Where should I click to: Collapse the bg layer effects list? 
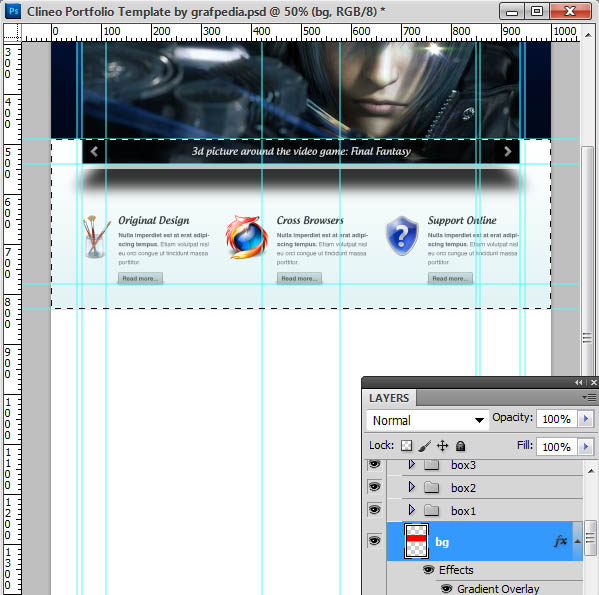point(577,541)
